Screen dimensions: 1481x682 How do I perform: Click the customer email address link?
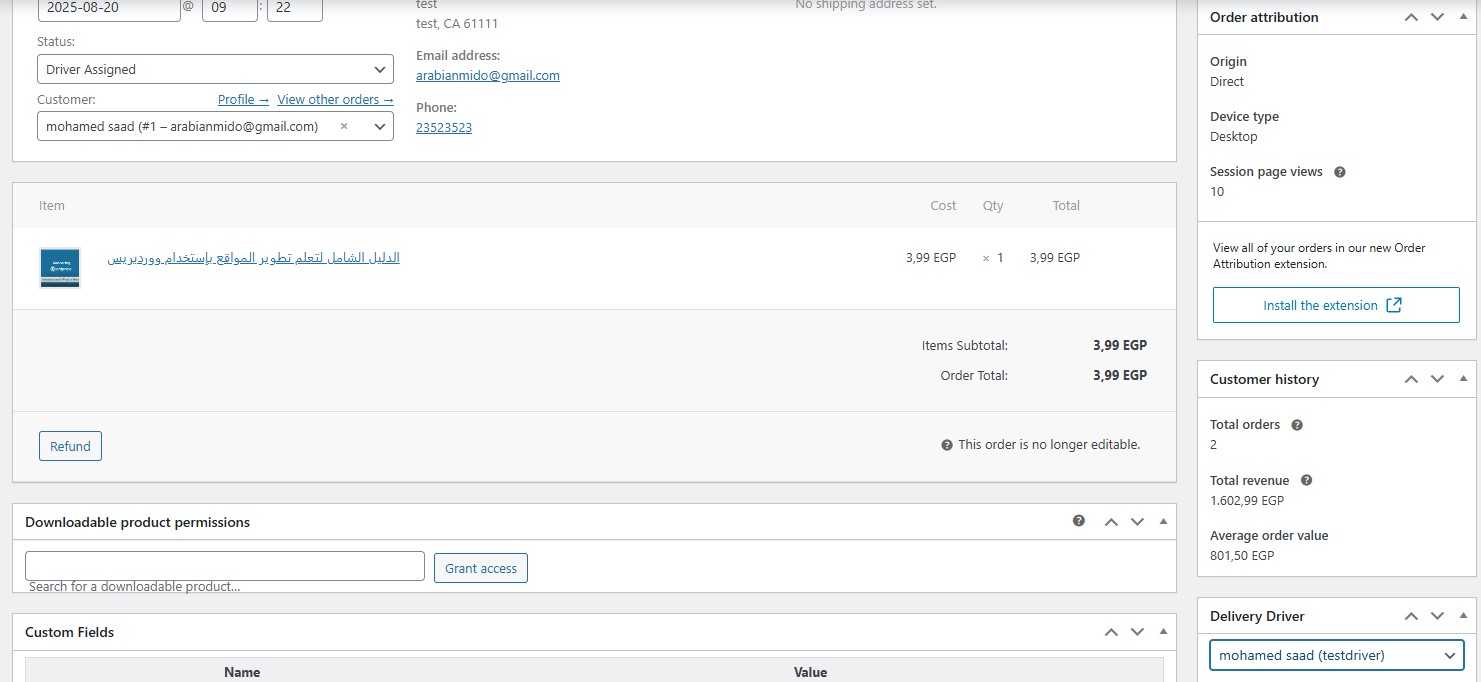pyautogui.click(x=487, y=75)
